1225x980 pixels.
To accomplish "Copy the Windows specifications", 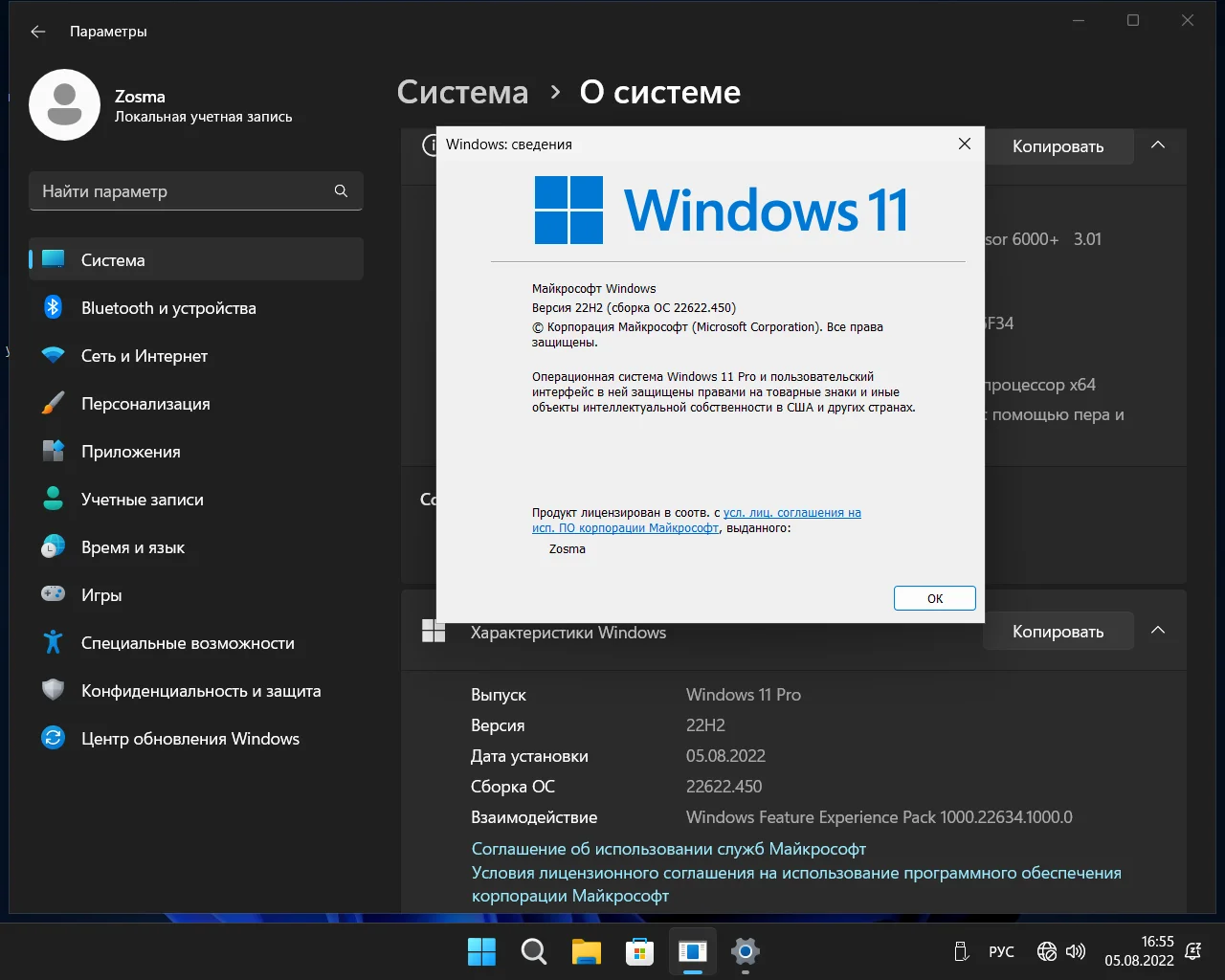I will point(1058,632).
